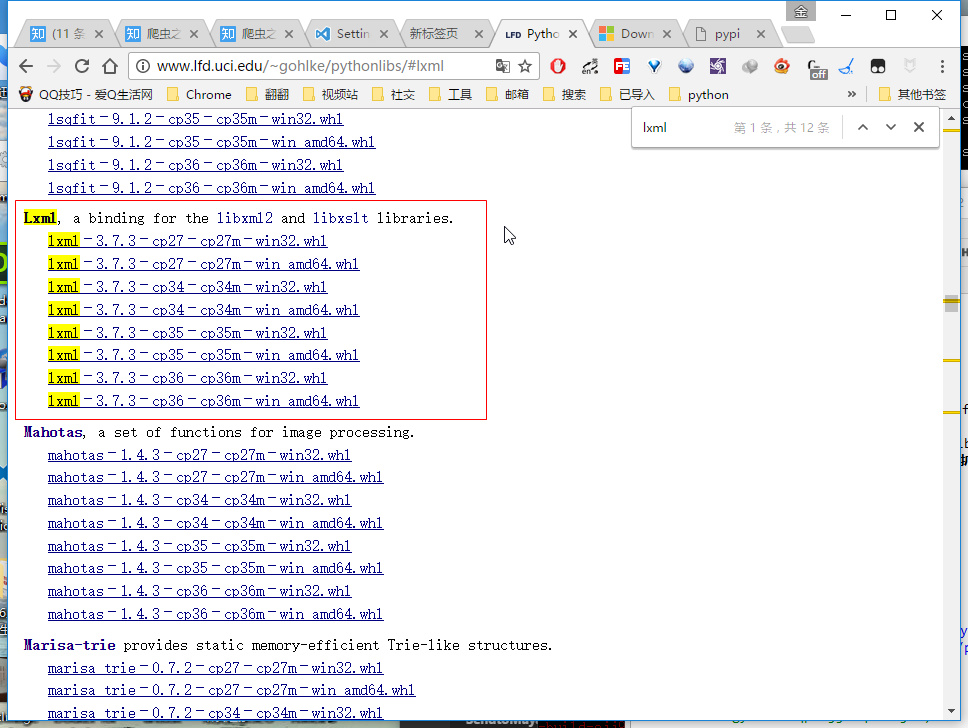
Task: Open the red Opera-style extension icon
Action: (558, 66)
